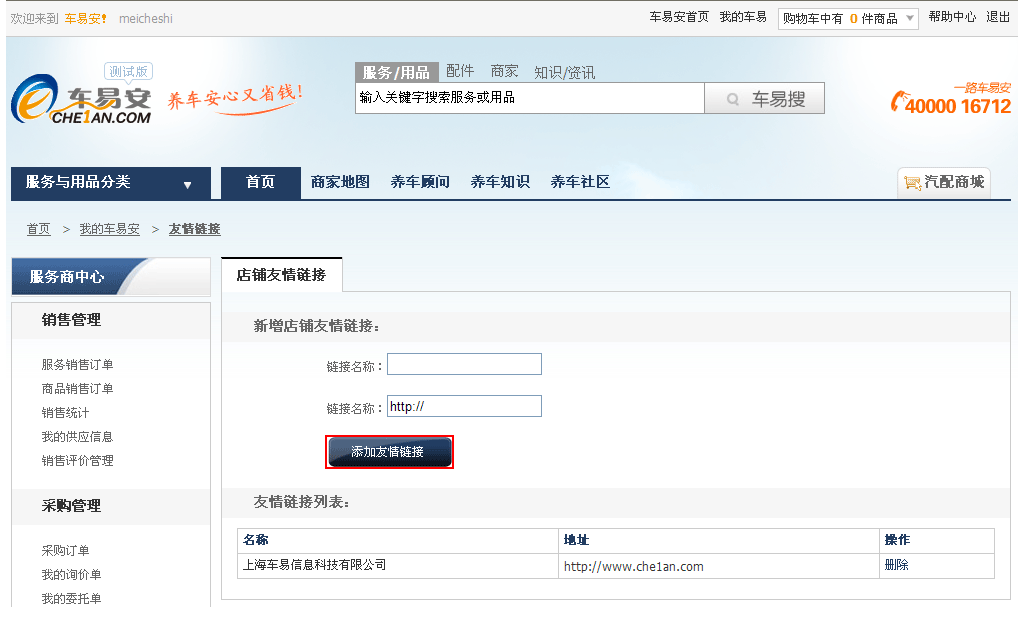Open 商家地图 in the navigation bar
1023x622 pixels.
pyautogui.click(x=340, y=182)
